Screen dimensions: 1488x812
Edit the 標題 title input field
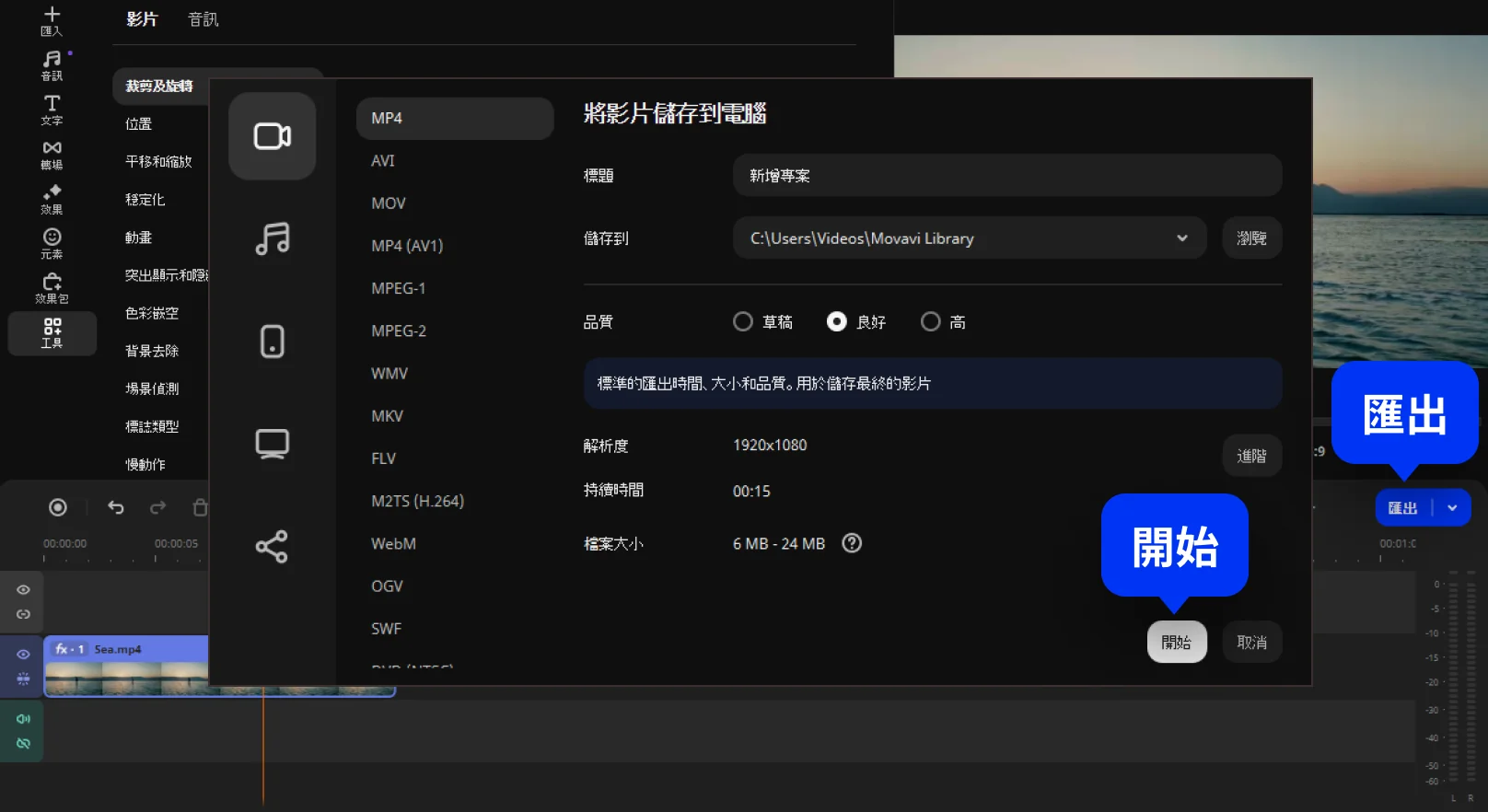tap(1007, 175)
